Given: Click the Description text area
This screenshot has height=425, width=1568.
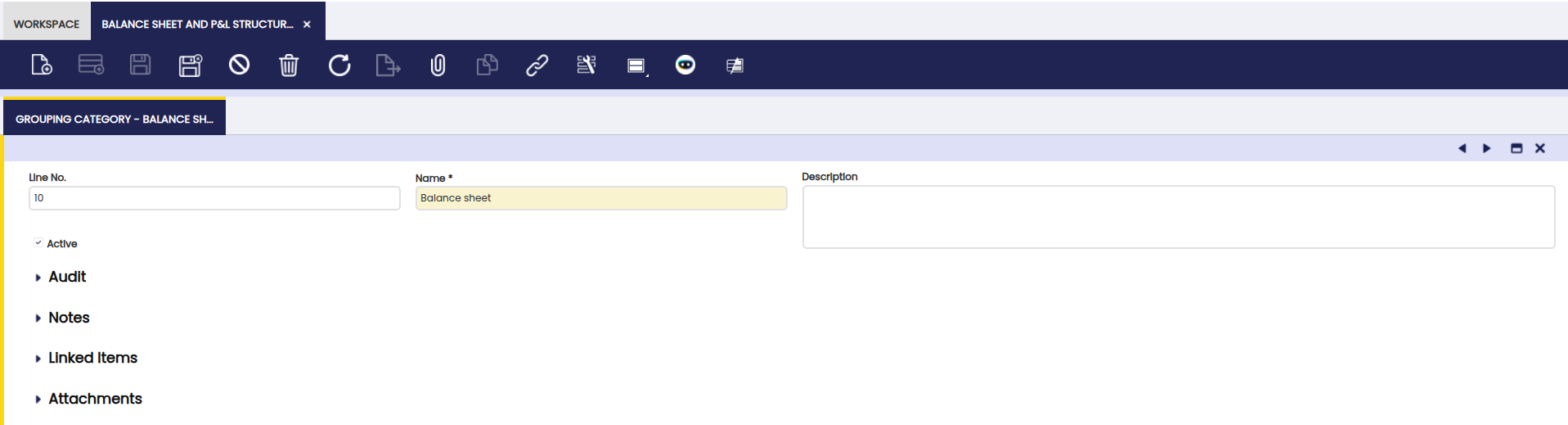Looking at the screenshot, I should (1179, 217).
